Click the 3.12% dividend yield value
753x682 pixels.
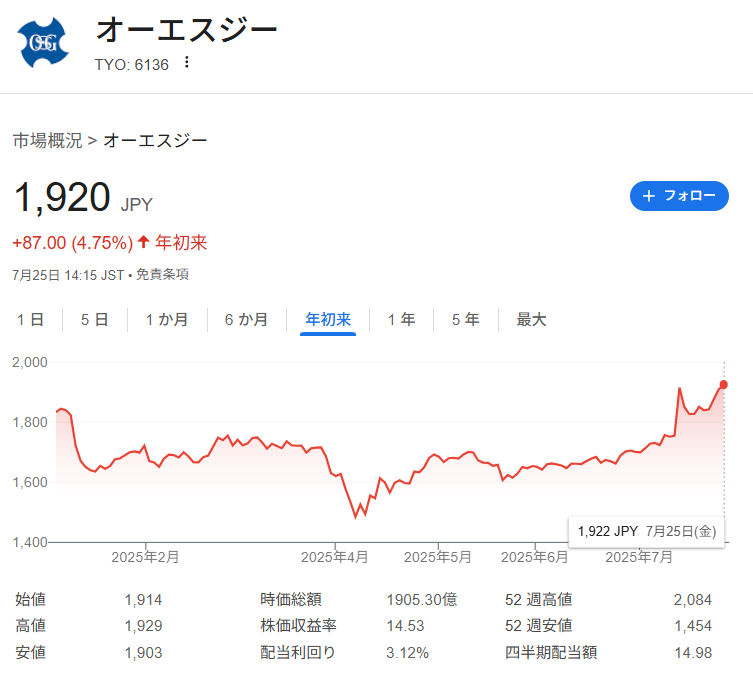(407, 653)
